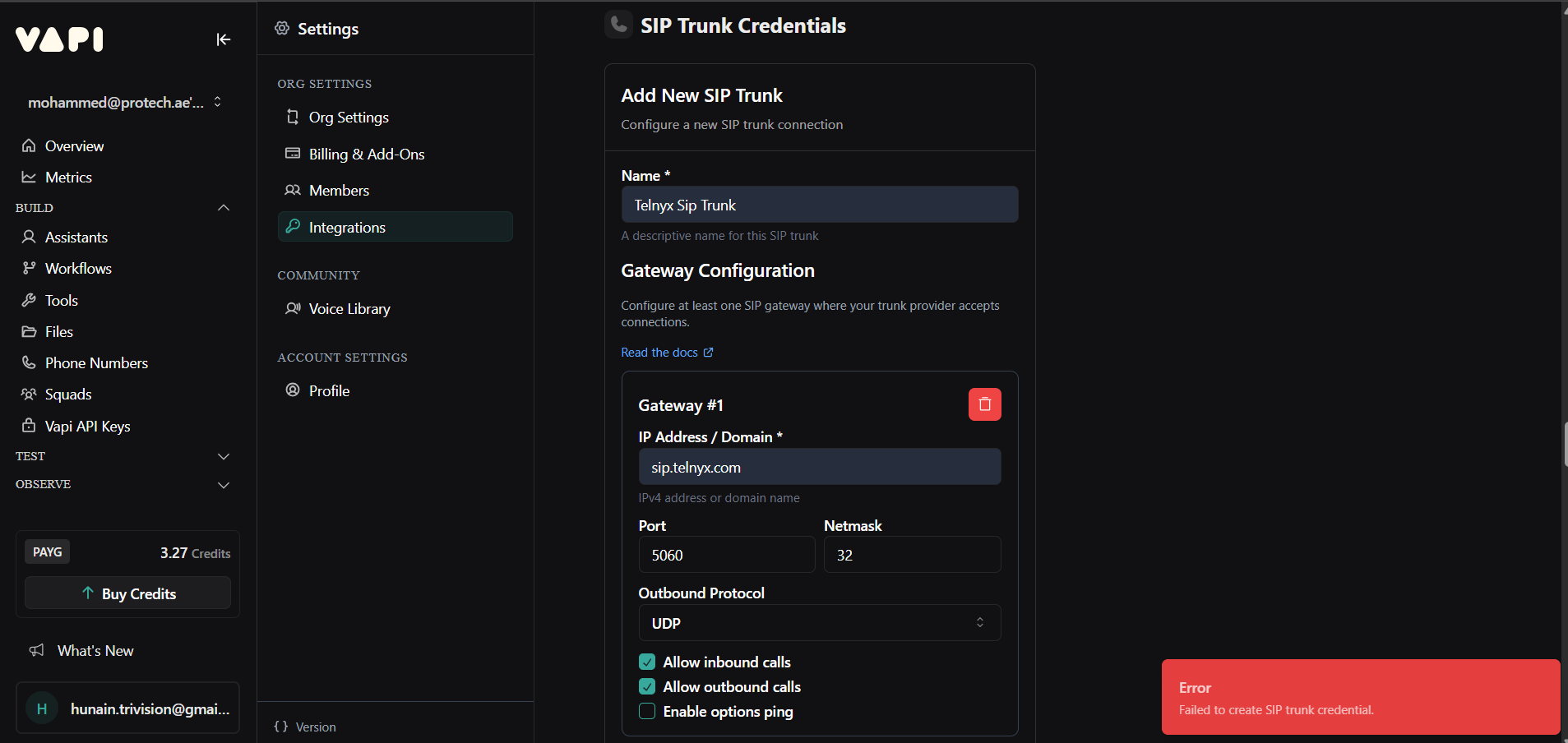Click the Files folder icon
This screenshot has width=1568, height=743.
click(29, 331)
